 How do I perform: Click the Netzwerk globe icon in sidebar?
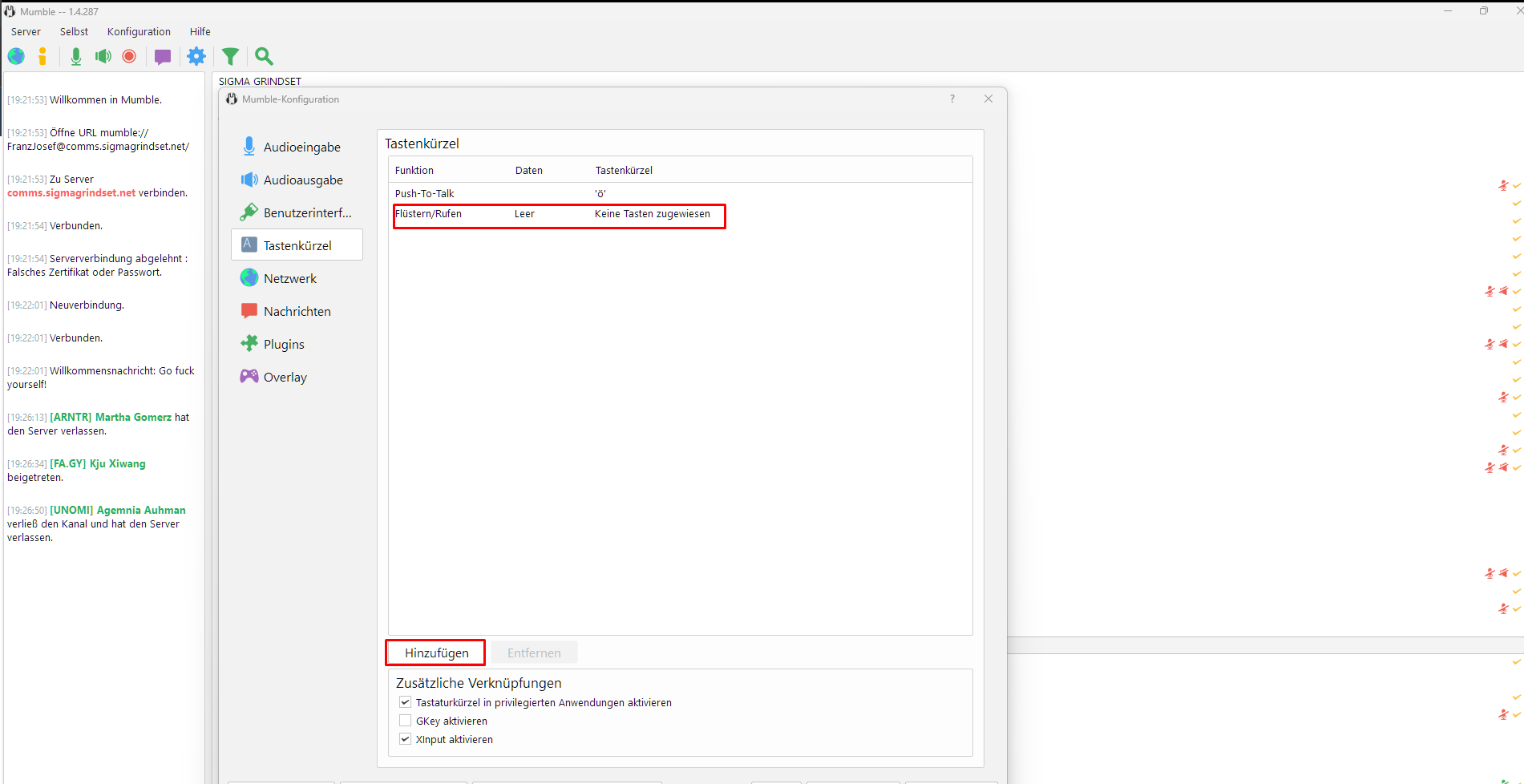[249, 277]
